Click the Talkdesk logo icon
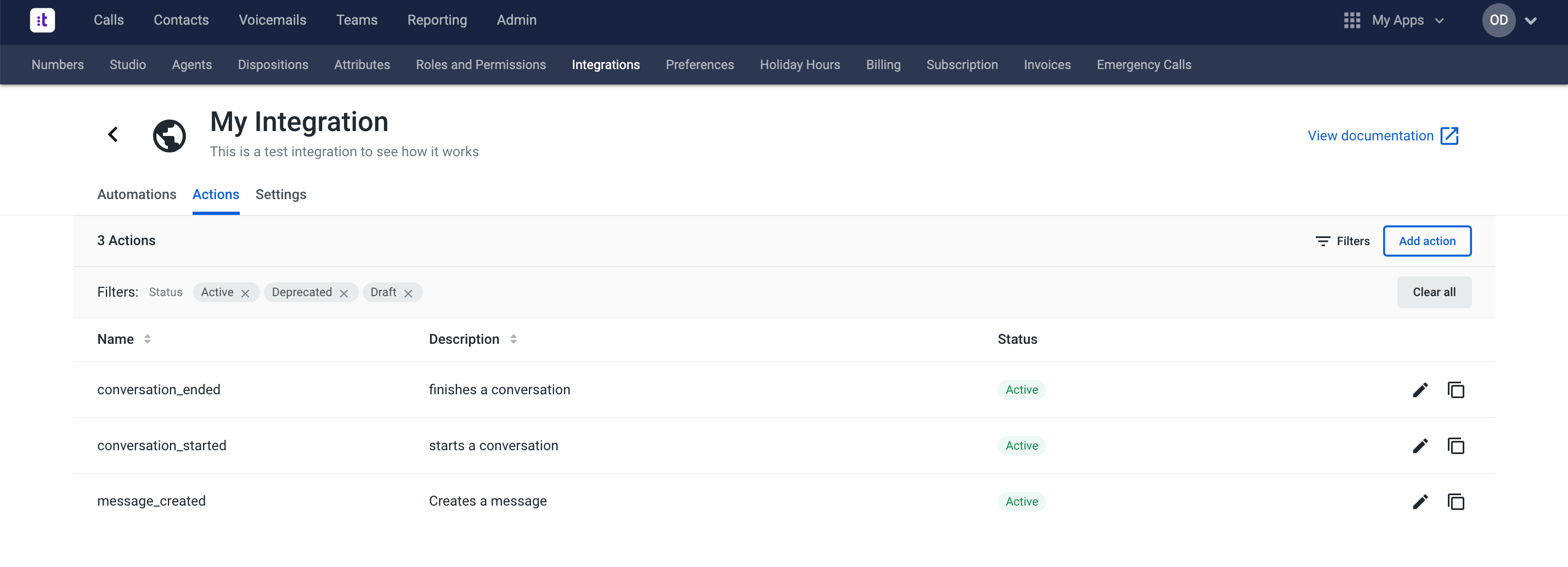1568x567 pixels. click(42, 20)
